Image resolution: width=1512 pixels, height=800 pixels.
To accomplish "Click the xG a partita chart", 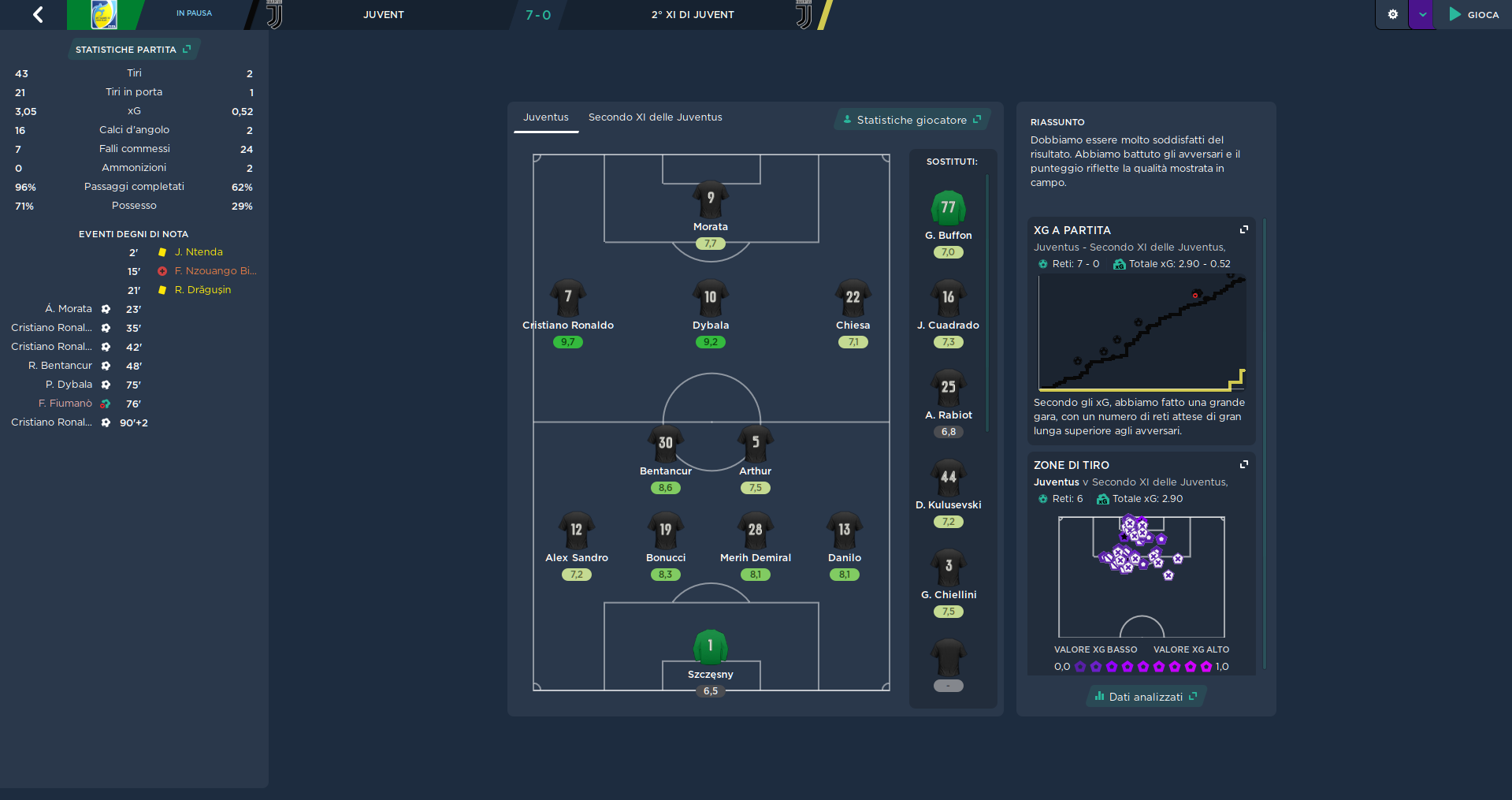I will (x=1142, y=332).
